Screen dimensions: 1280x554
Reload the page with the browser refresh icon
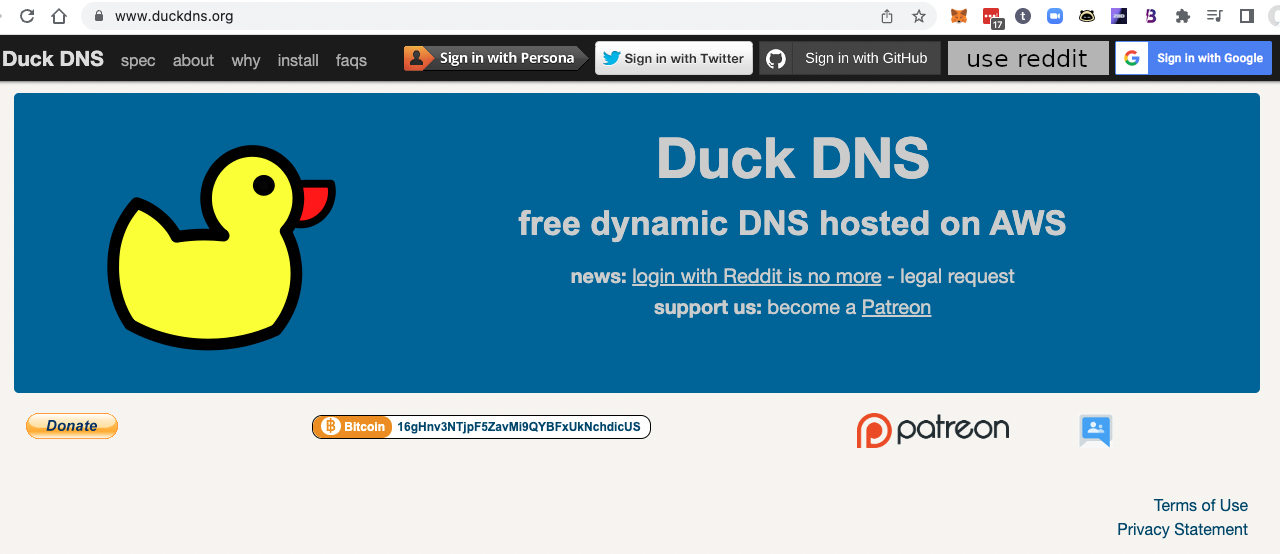point(27,16)
